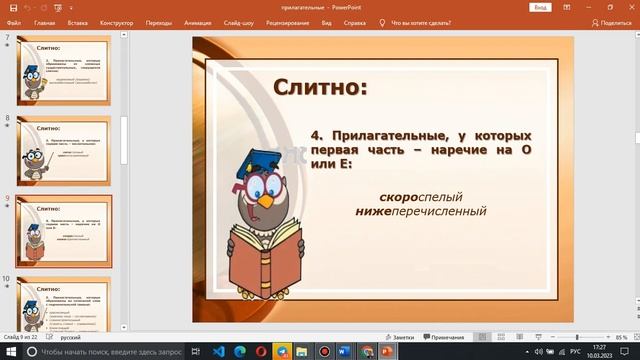The height and width of the screenshot is (360, 640).
Task: Click the zoom slider handle
Action: tap(577, 337)
